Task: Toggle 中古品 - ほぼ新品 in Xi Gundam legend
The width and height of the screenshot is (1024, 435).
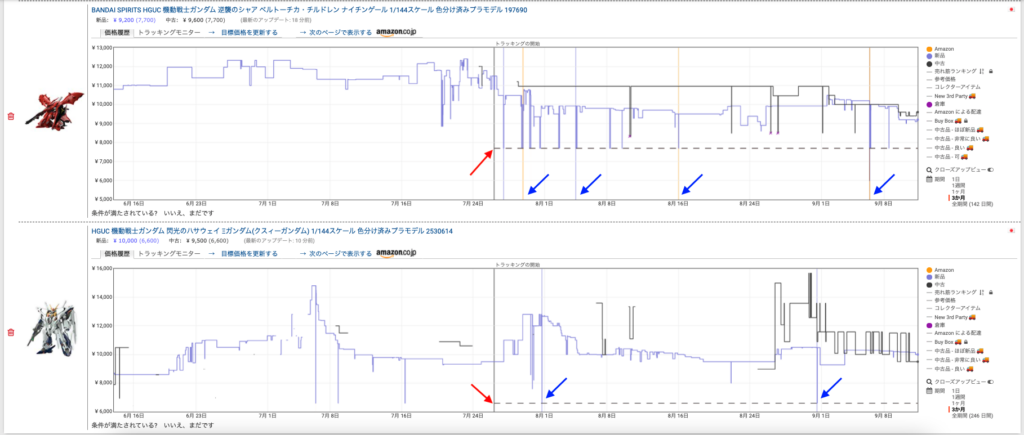Action: (955, 351)
